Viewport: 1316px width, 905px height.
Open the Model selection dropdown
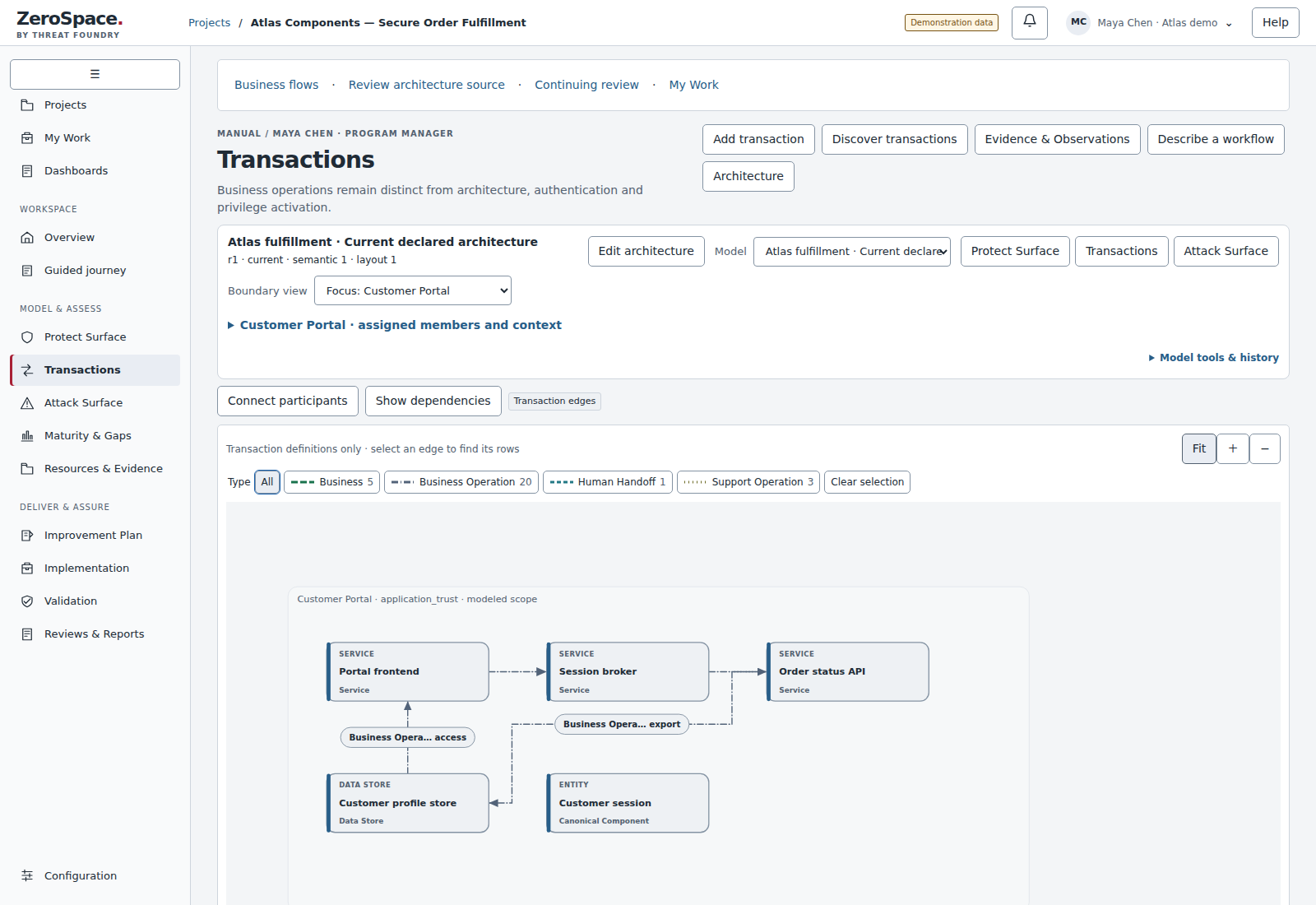[852, 252]
